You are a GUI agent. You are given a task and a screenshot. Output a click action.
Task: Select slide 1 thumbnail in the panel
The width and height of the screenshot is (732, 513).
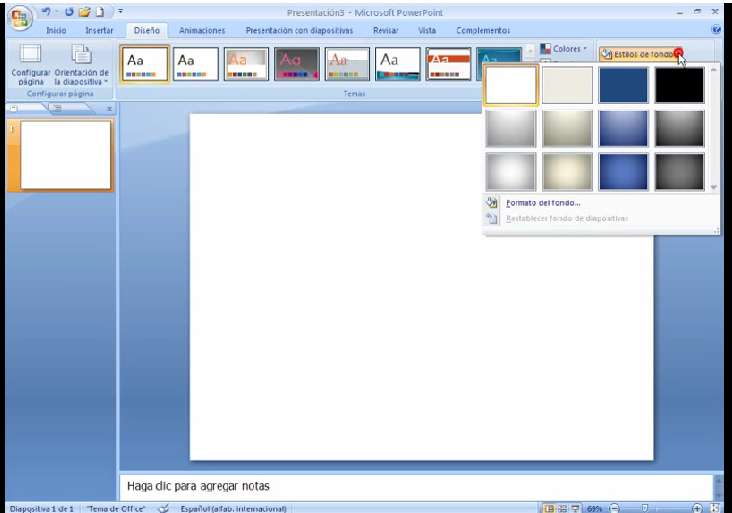[65, 155]
